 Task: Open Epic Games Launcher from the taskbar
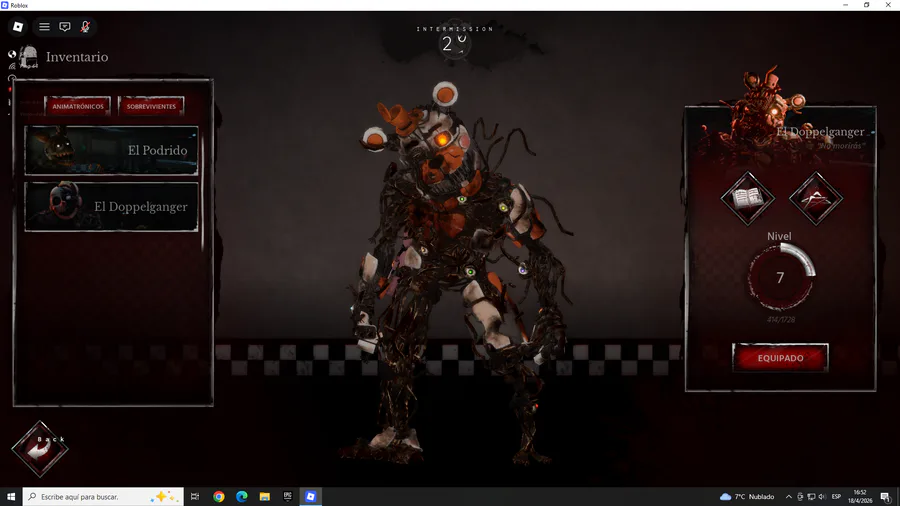[288, 496]
